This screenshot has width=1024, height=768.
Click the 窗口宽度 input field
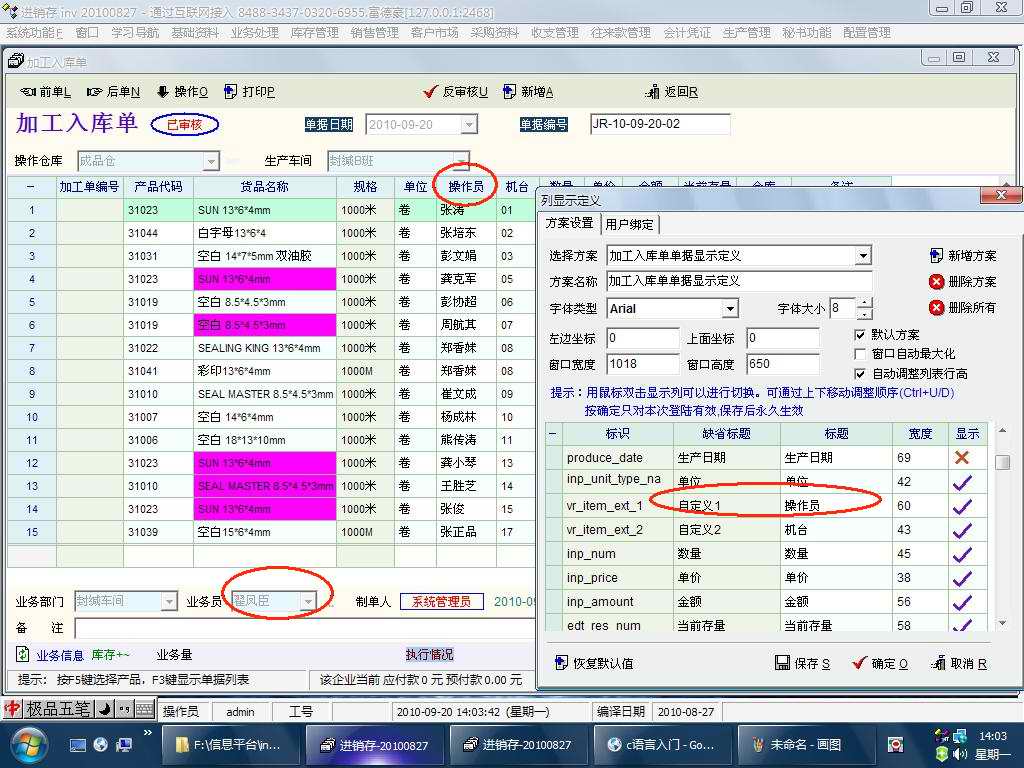641,365
